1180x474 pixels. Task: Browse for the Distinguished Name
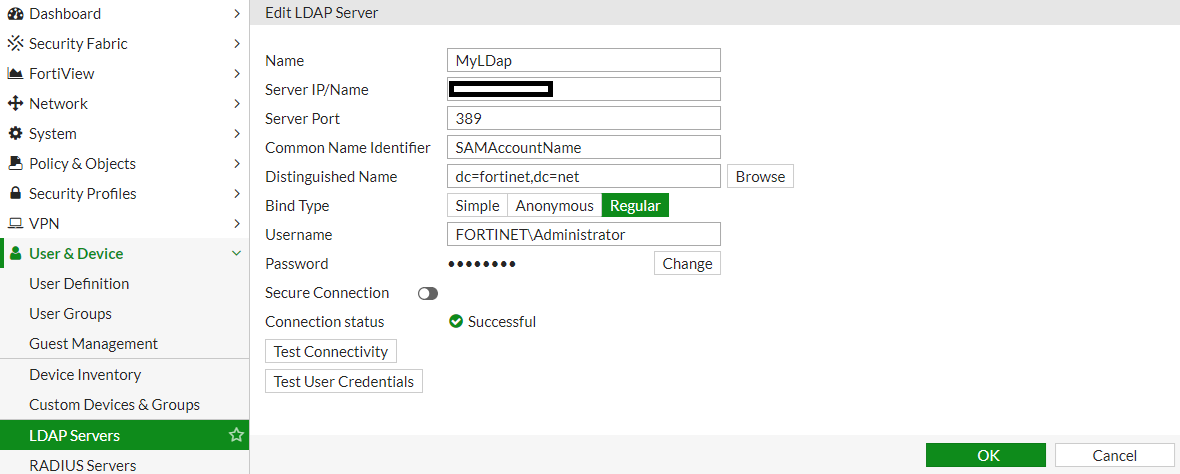click(760, 177)
